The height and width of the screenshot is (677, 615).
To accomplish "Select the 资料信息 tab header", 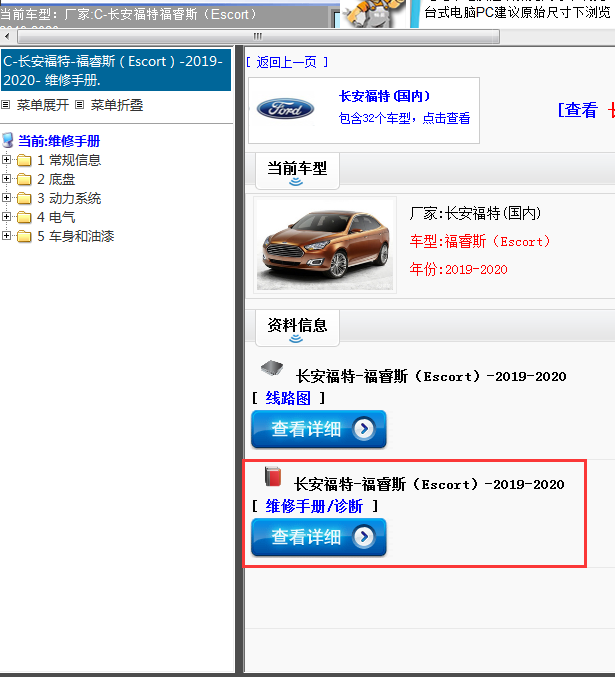I will tap(297, 327).
